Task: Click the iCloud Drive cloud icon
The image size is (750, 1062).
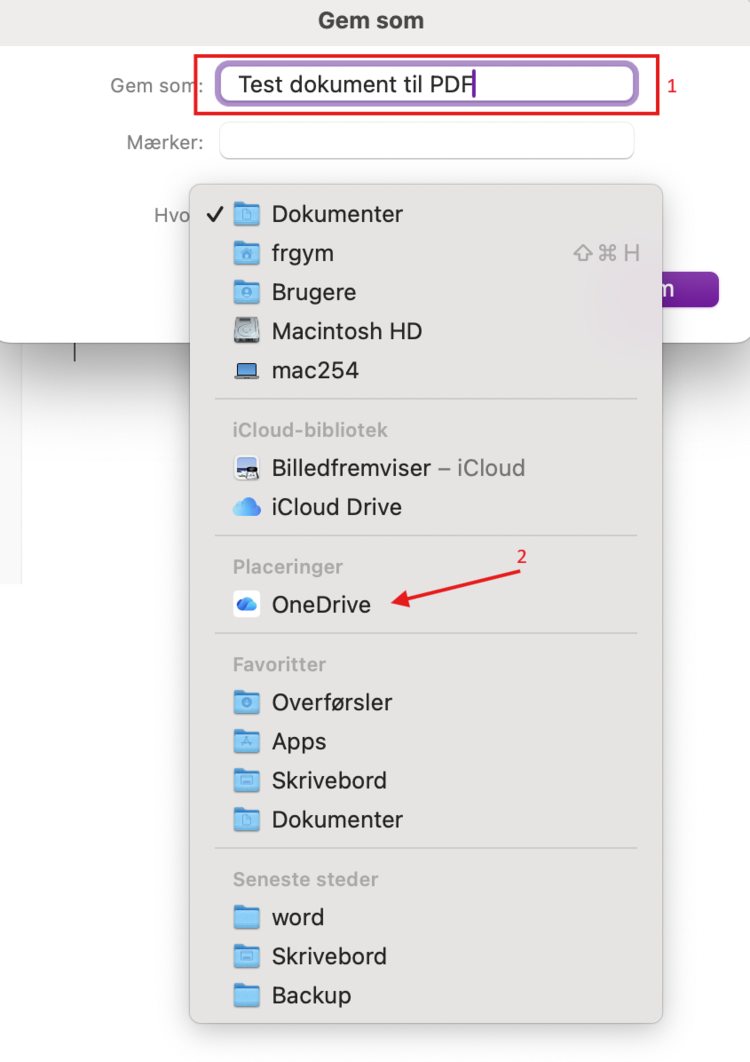Action: point(247,507)
